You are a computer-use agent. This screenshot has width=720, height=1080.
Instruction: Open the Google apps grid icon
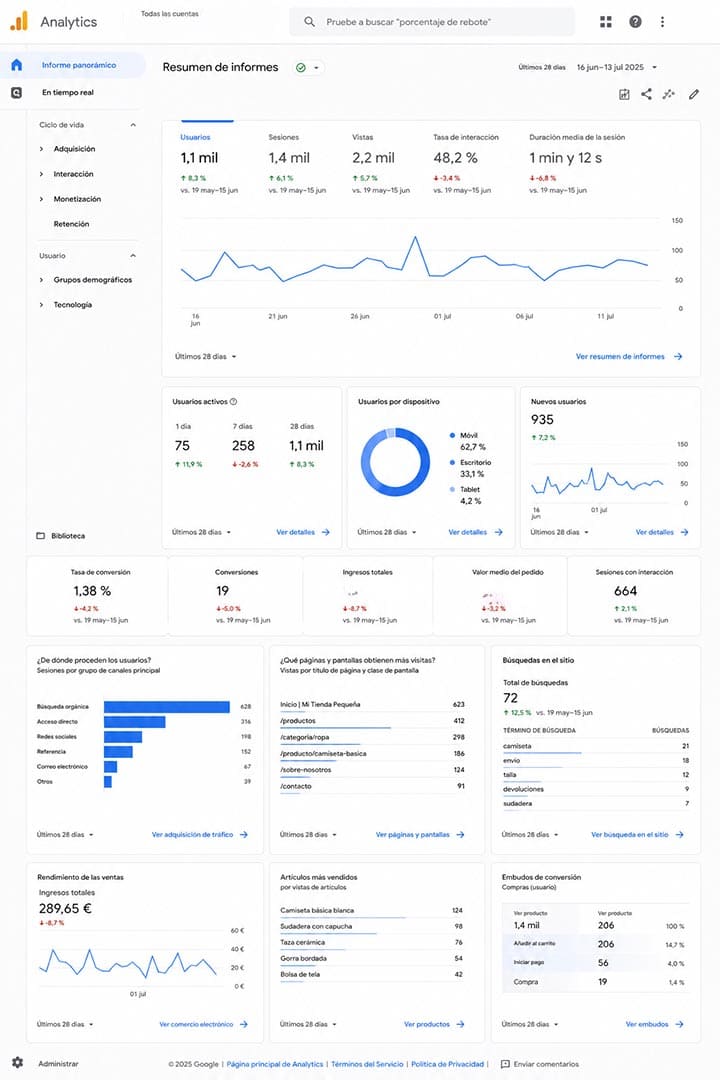[x=606, y=22]
